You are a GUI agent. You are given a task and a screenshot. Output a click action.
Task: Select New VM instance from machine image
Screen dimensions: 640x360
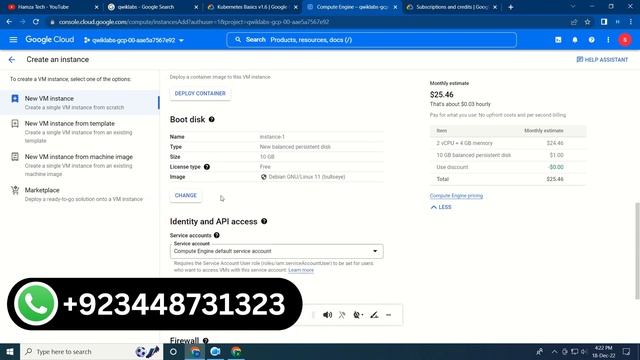pyautogui.click(x=80, y=165)
